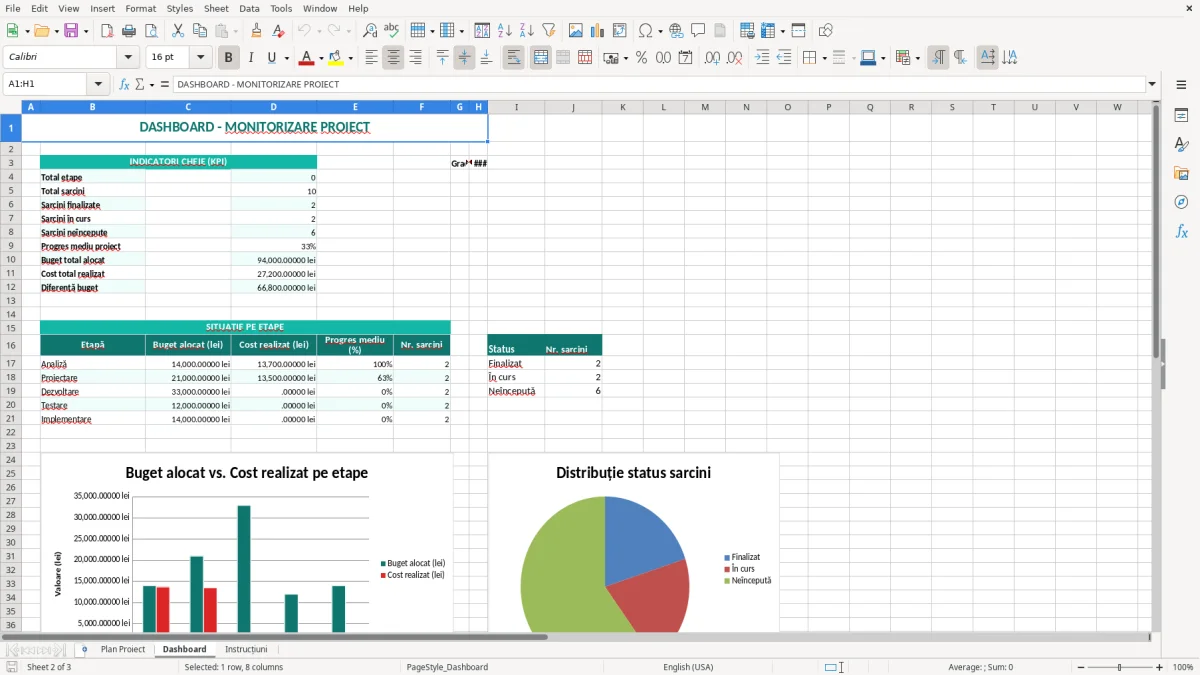The image size is (1200, 675).
Task: Click PageStyle_Dashboard in status bar
Action: [x=447, y=667]
